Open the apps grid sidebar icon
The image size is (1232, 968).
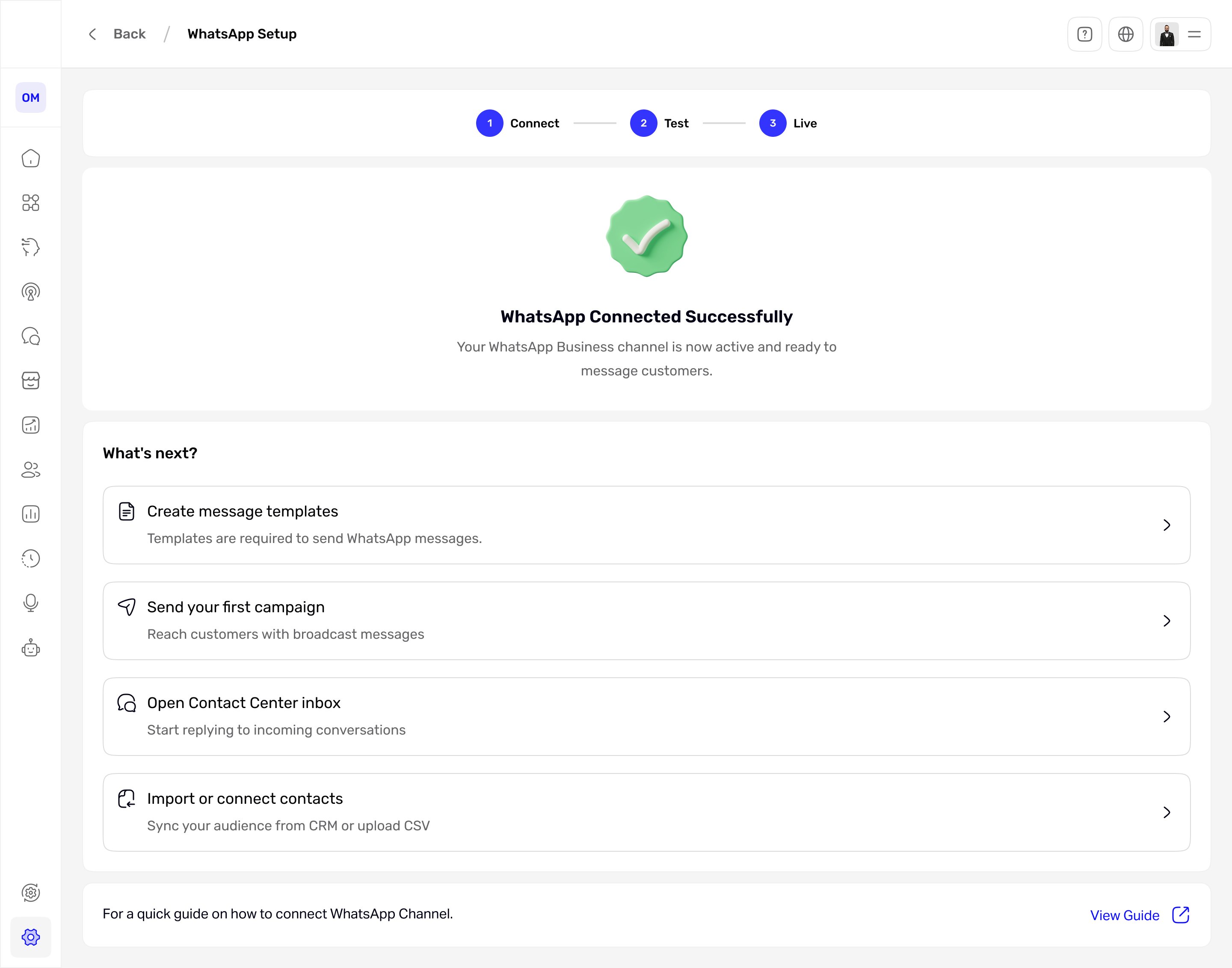coord(31,203)
